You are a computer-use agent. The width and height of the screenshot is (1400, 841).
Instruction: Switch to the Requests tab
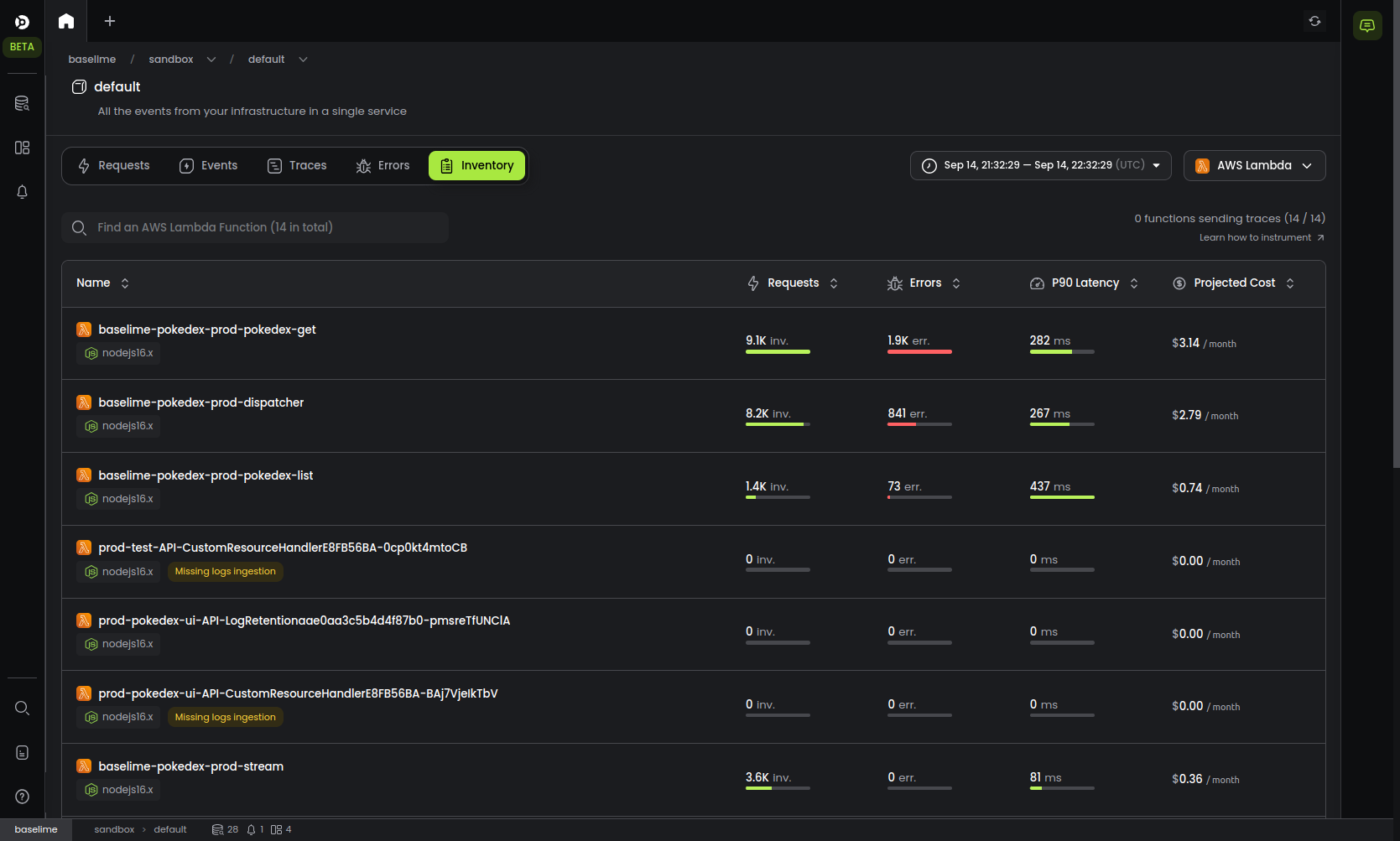point(114,166)
